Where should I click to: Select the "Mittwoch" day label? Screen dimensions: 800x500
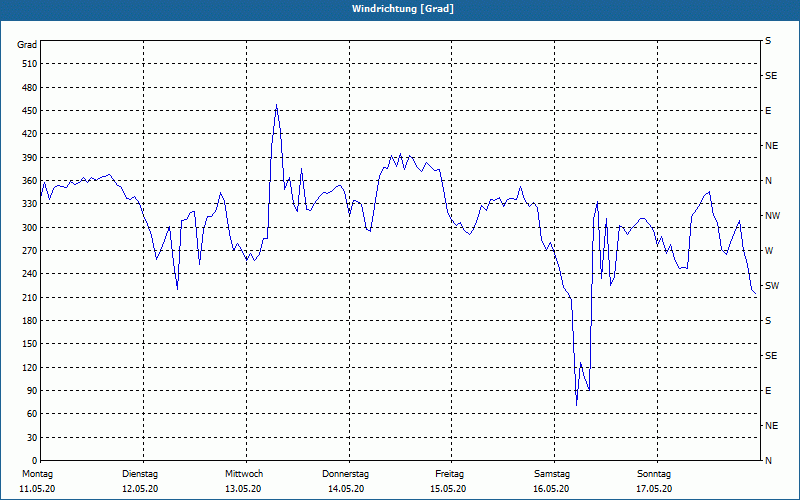click(x=244, y=474)
